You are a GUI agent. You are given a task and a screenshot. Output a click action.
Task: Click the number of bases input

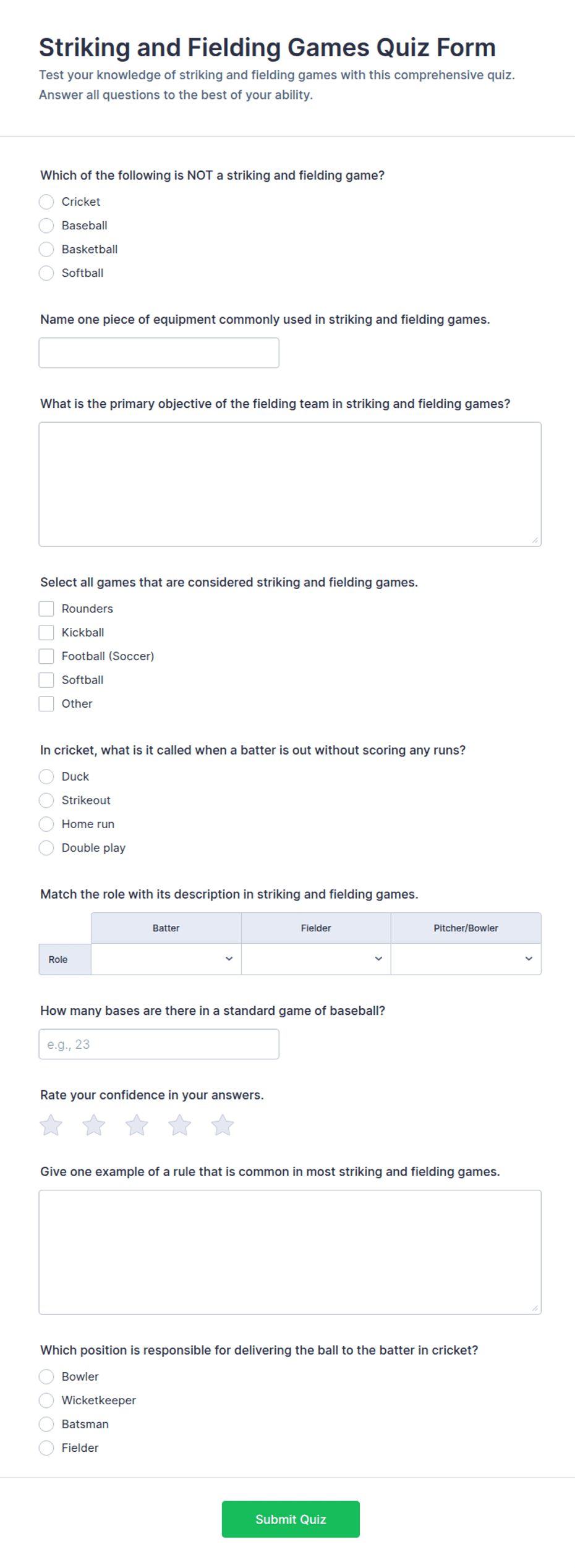coord(159,1044)
